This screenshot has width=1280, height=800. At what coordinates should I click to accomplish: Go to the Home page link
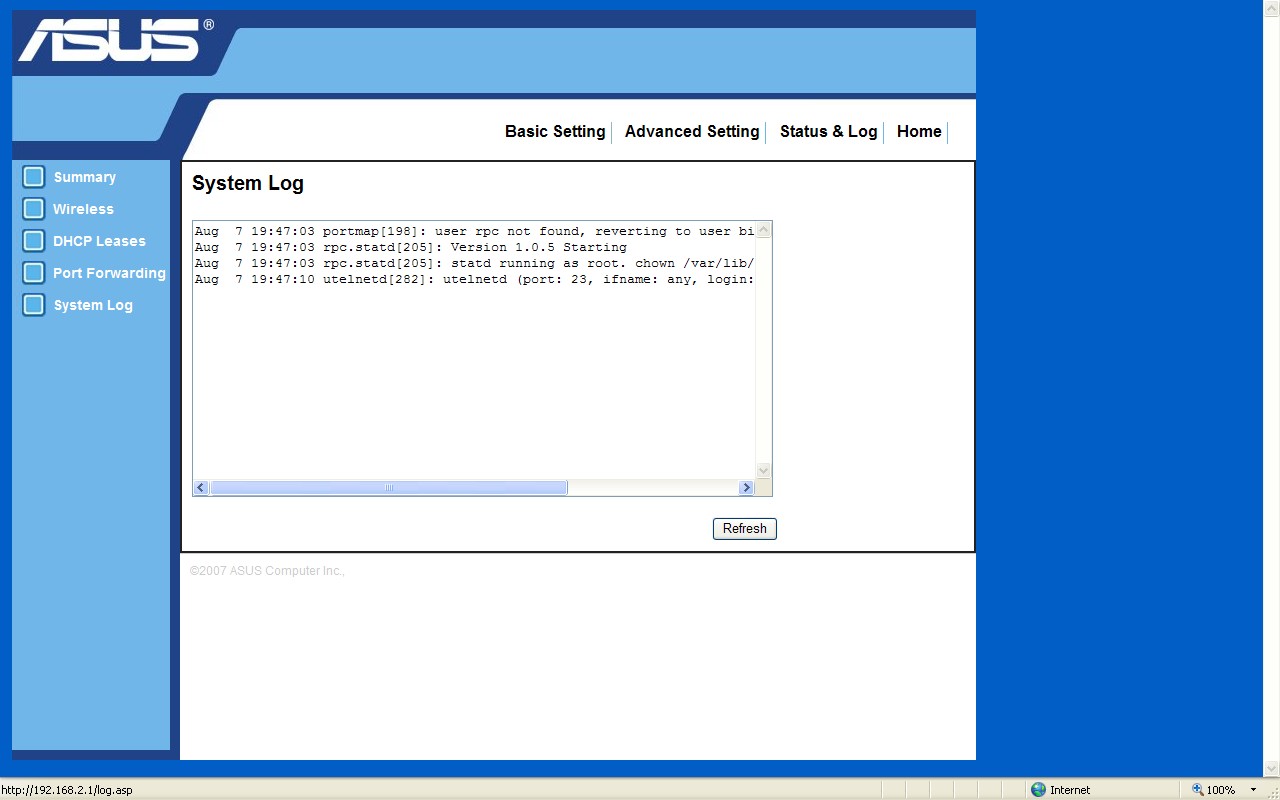(919, 132)
